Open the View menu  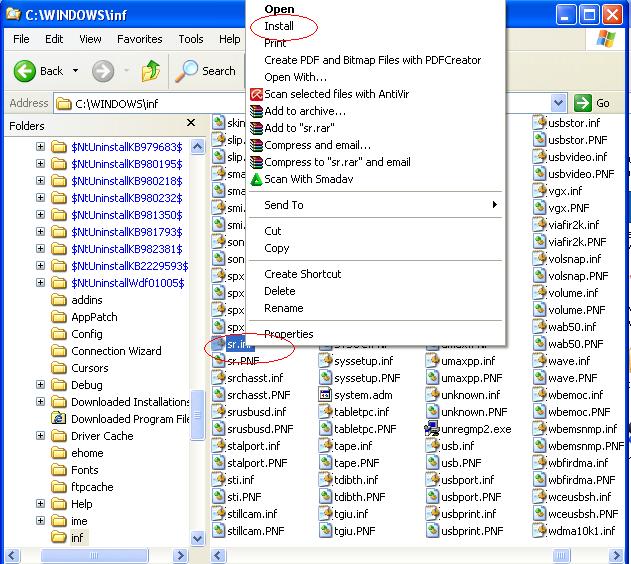[90, 39]
